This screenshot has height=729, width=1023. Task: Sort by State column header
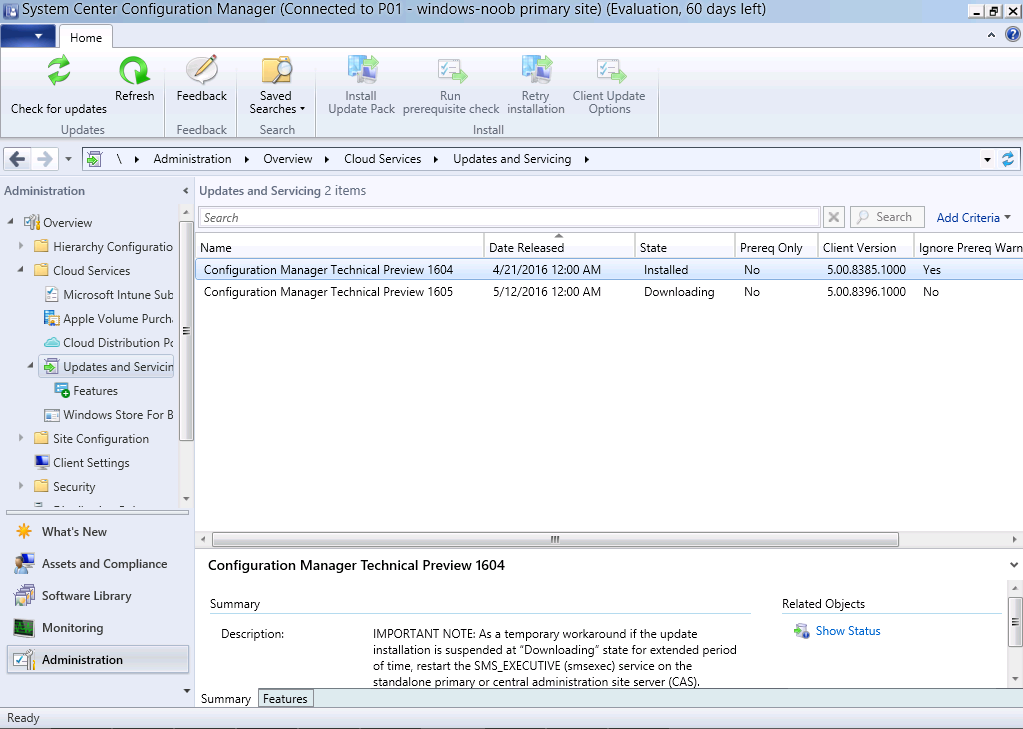[684, 247]
